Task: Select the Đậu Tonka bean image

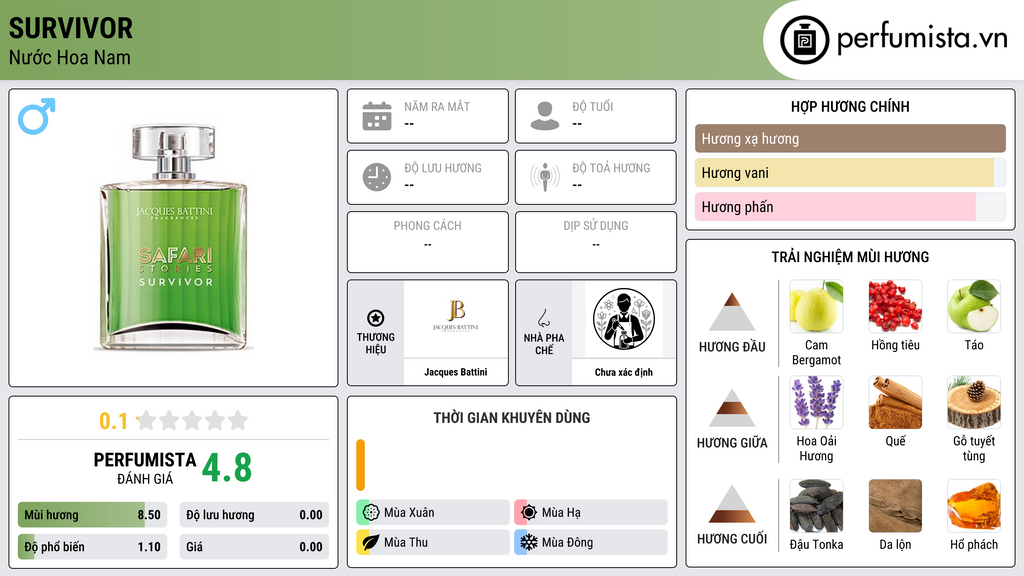Action: [x=816, y=506]
